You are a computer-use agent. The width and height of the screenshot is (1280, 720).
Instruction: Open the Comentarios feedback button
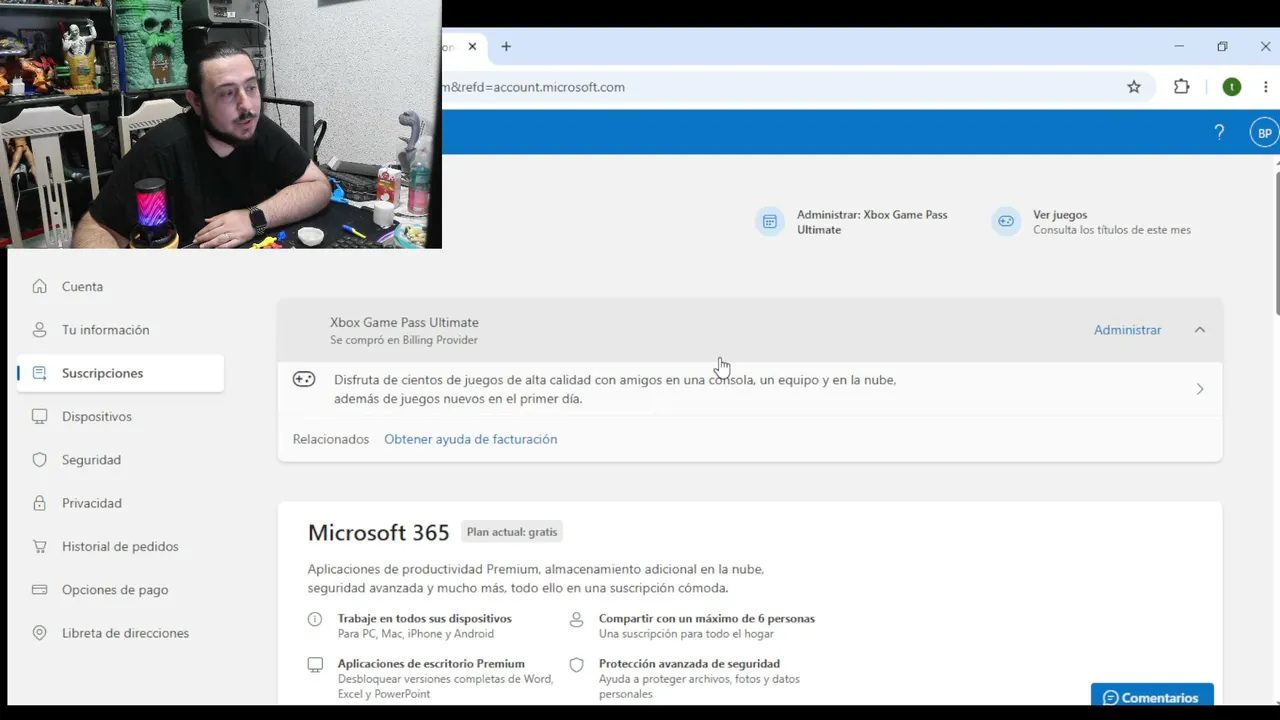[x=1152, y=697]
